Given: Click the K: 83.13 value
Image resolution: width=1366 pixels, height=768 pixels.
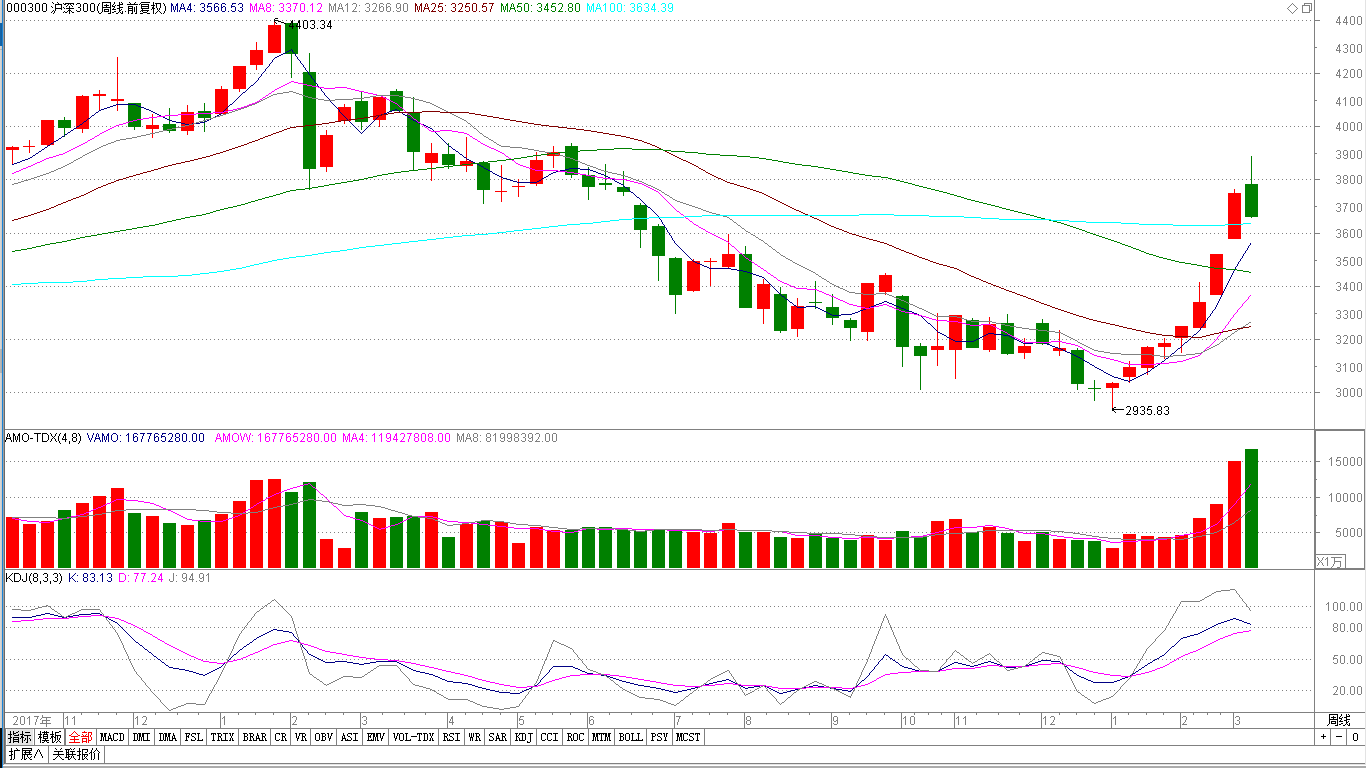Looking at the screenshot, I should click(88, 578).
